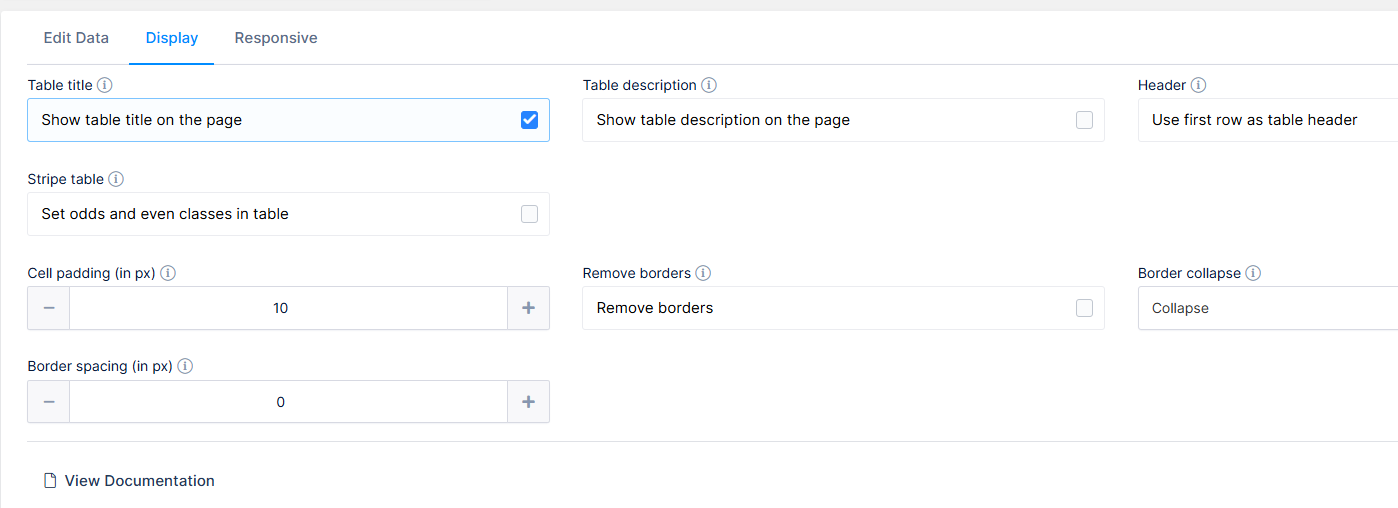Uncheck Show table title on the page

(x=530, y=120)
